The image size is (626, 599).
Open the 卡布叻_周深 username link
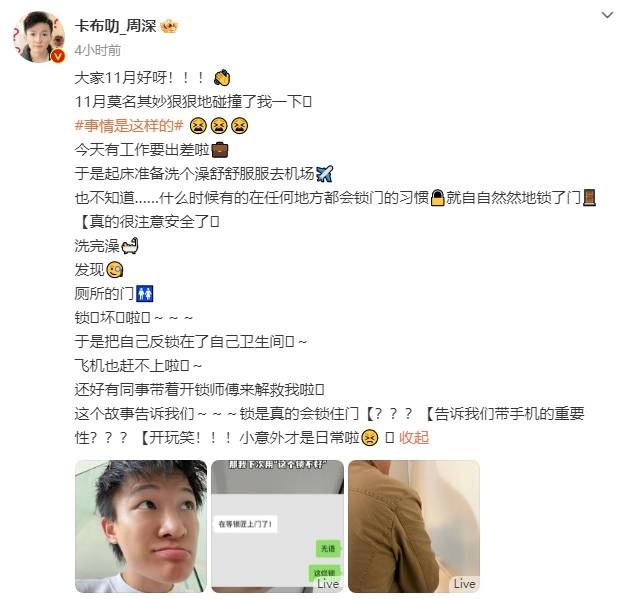[115, 26]
